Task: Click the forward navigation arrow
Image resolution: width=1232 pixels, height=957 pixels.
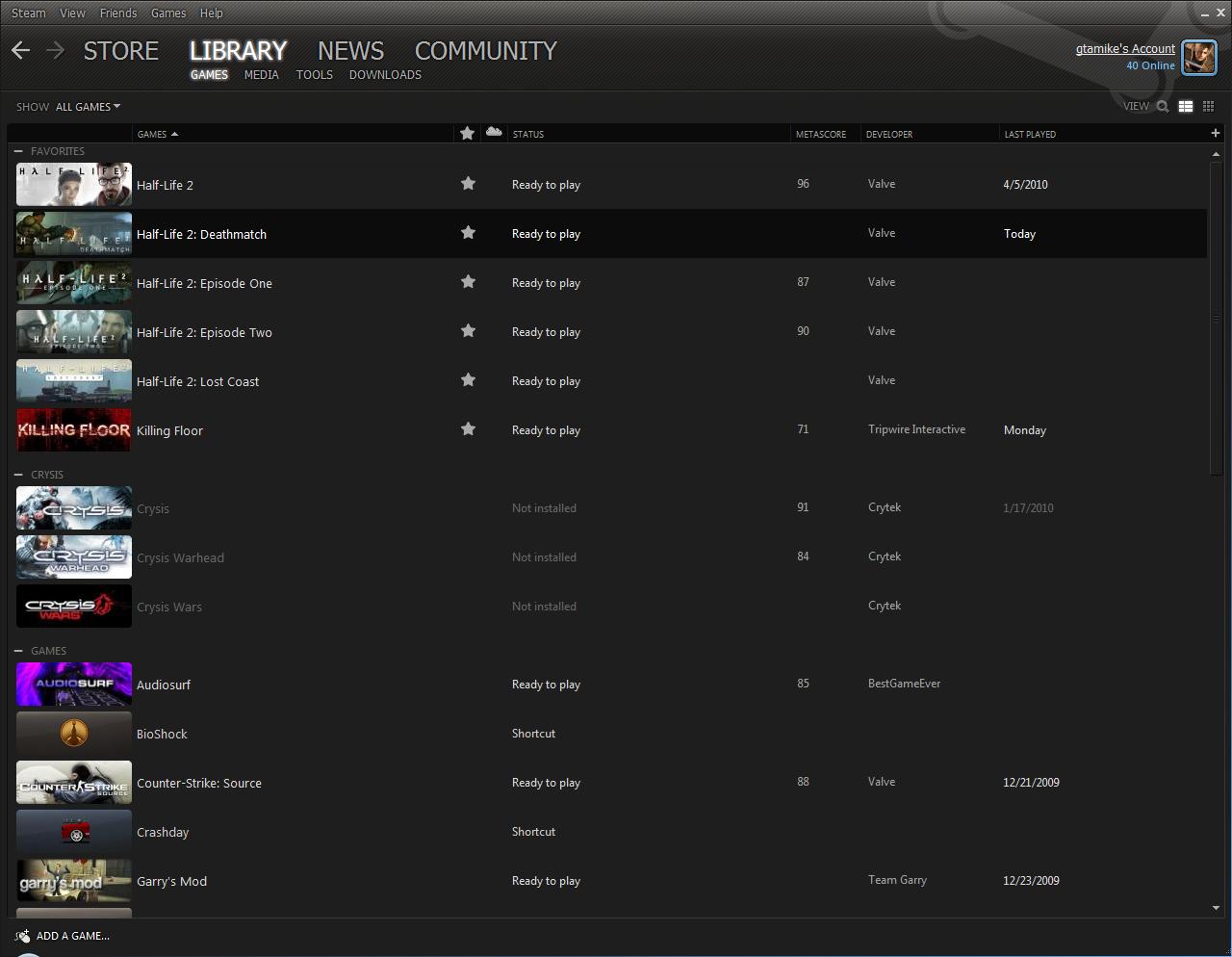Action: (x=55, y=50)
